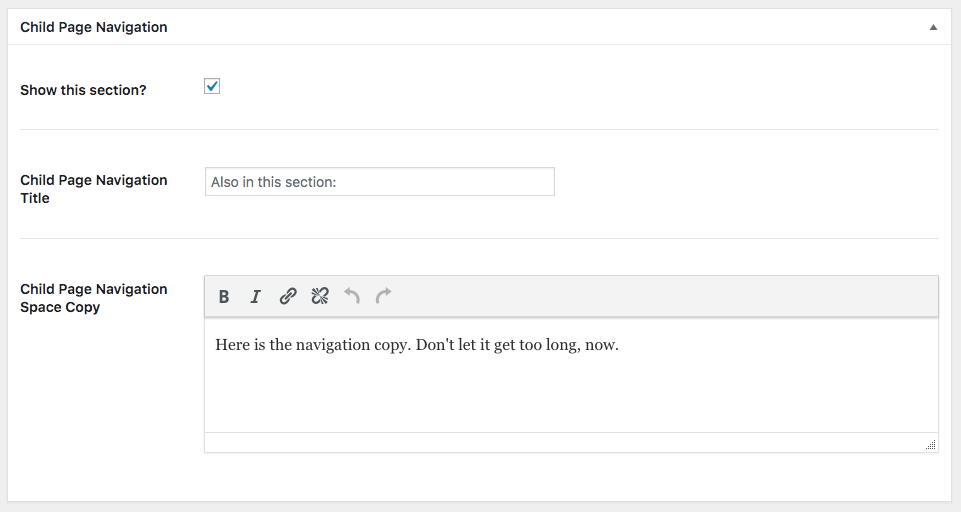Viewport: 961px width, 512px height.
Task: Click the "Show this section?" label
Action: (83, 90)
